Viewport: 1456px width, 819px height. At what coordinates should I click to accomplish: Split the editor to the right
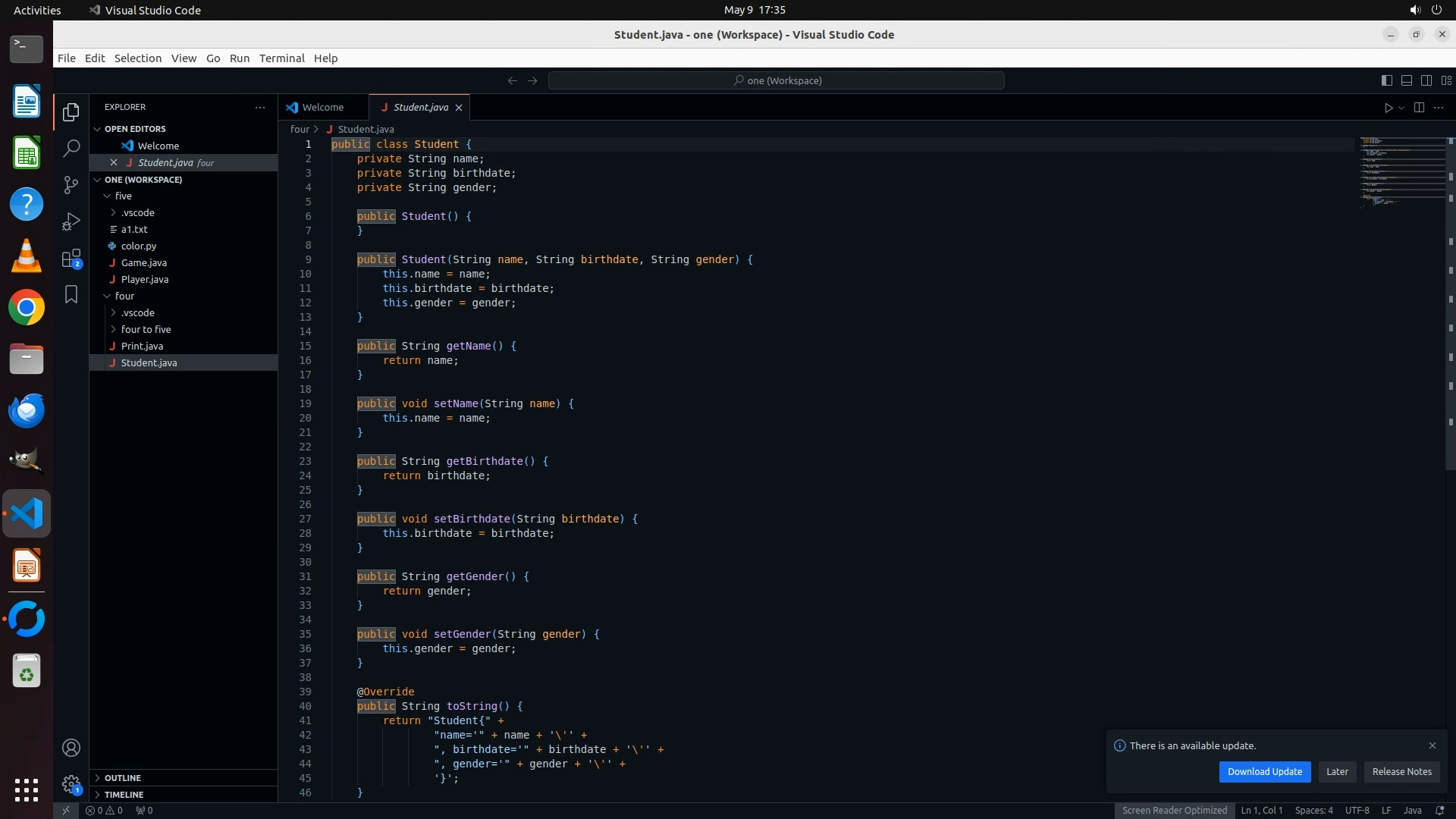(1419, 108)
